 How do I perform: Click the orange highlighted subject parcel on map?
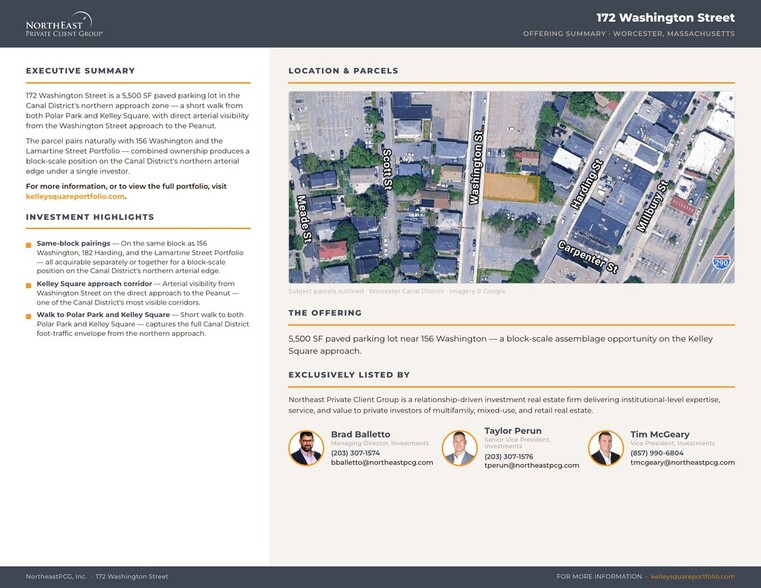point(511,188)
